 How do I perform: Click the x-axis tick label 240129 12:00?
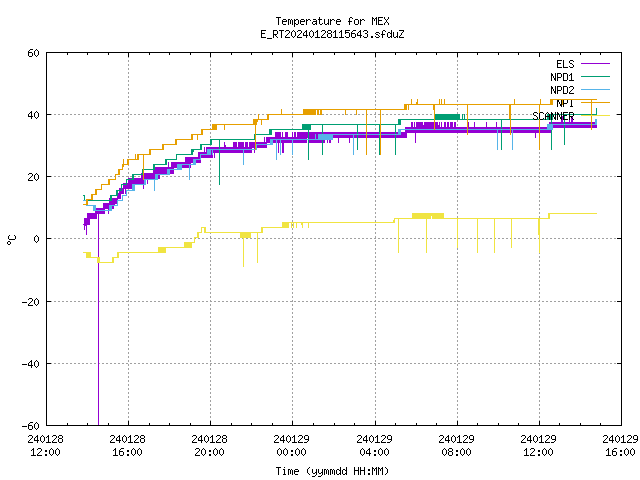pyautogui.click(x=538, y=446)
